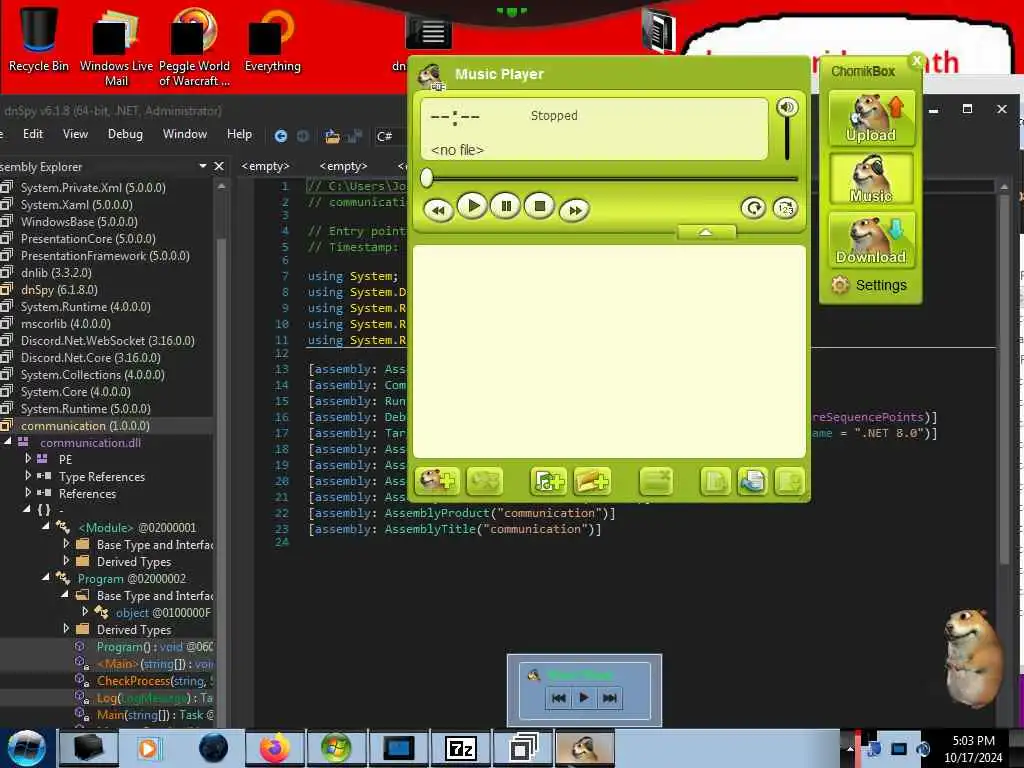This screenshot has height=768, width=1024.
Task: Click the desktop hamster mascot
Action: tap(972, 657)
